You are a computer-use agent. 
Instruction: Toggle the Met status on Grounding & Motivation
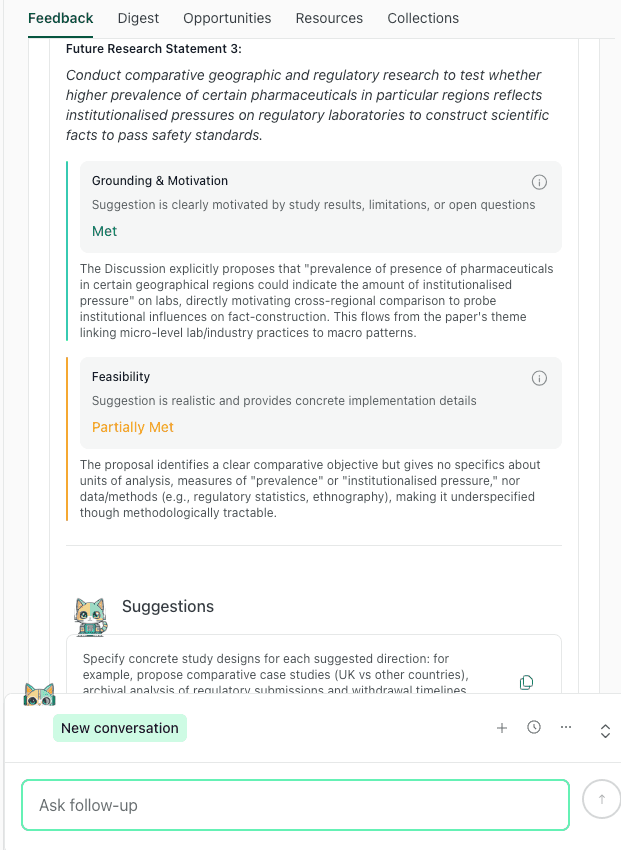104,231
